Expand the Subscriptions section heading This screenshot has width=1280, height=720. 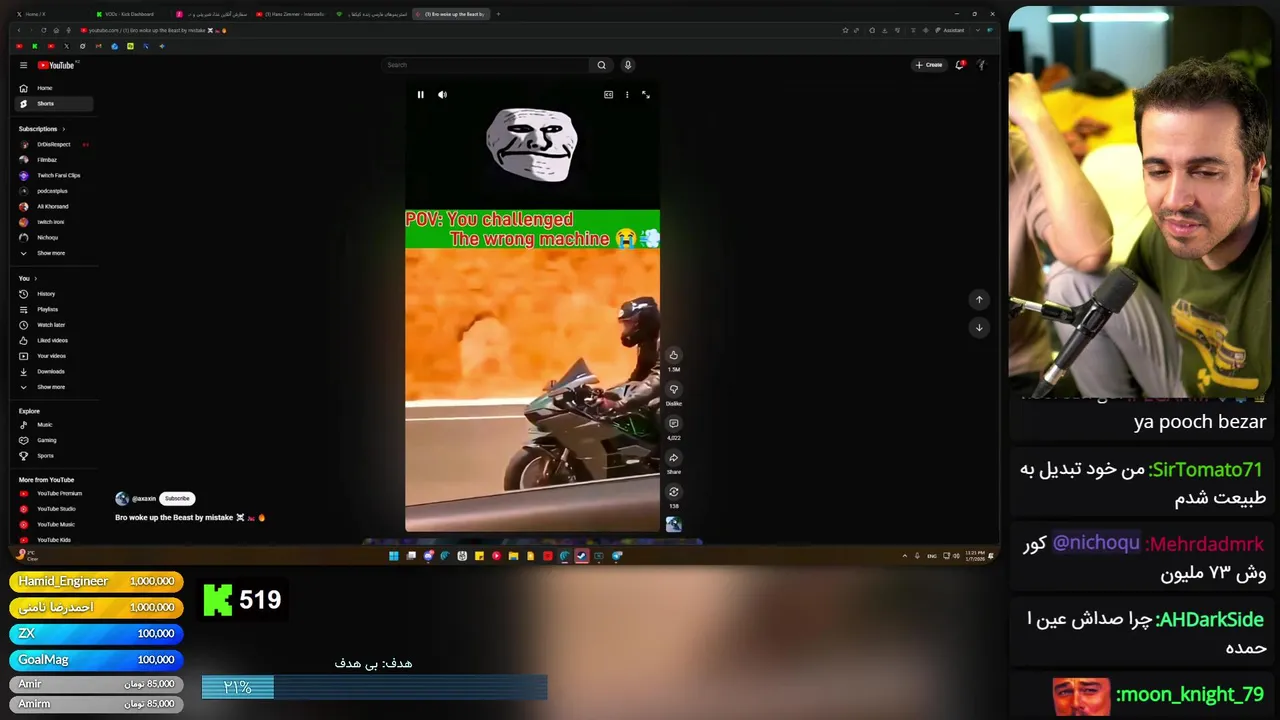[42, 129]
